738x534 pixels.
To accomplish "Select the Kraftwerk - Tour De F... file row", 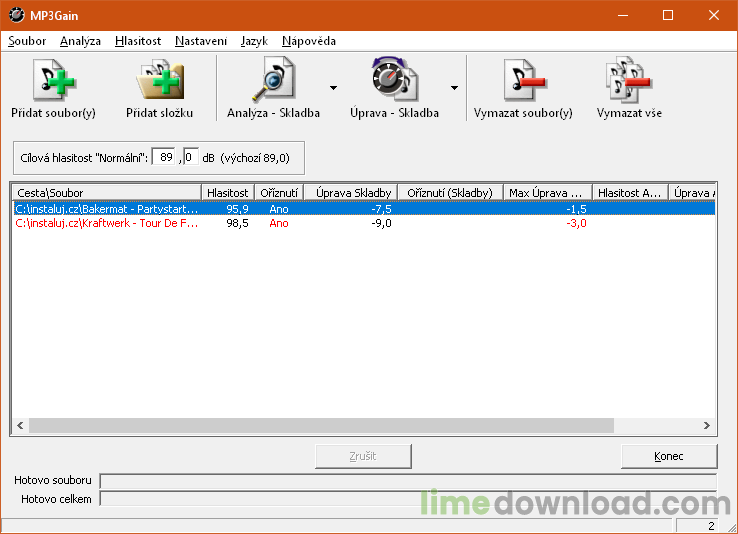I will click(107, 223).
